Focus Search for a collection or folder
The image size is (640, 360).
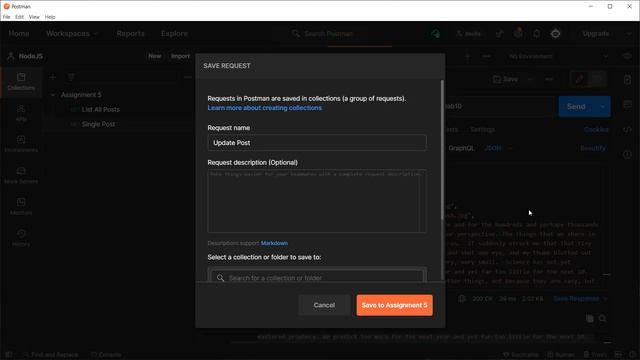(317, 278)
